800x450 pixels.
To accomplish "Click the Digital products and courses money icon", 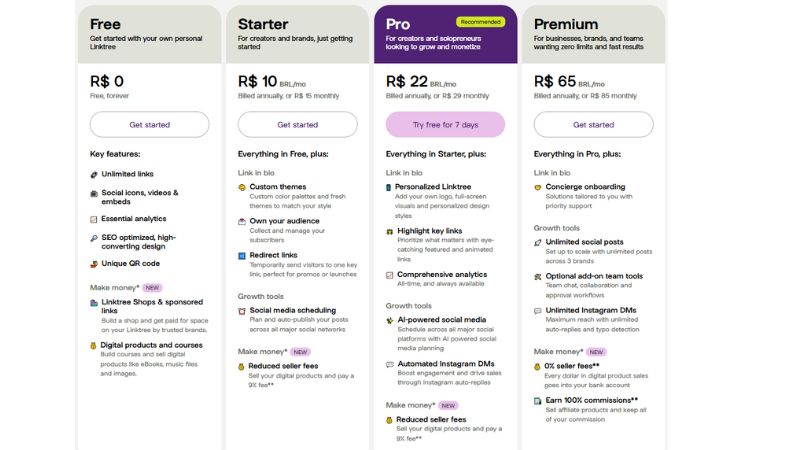I will coord(93,346).
